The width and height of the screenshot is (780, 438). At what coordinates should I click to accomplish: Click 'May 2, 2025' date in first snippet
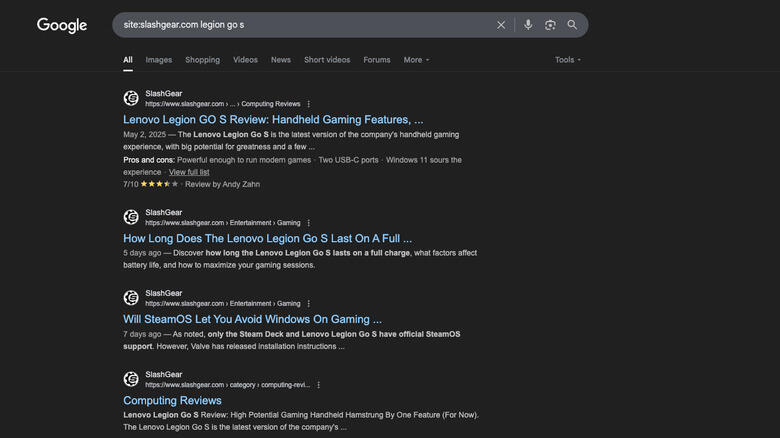[x=144, y=134]
